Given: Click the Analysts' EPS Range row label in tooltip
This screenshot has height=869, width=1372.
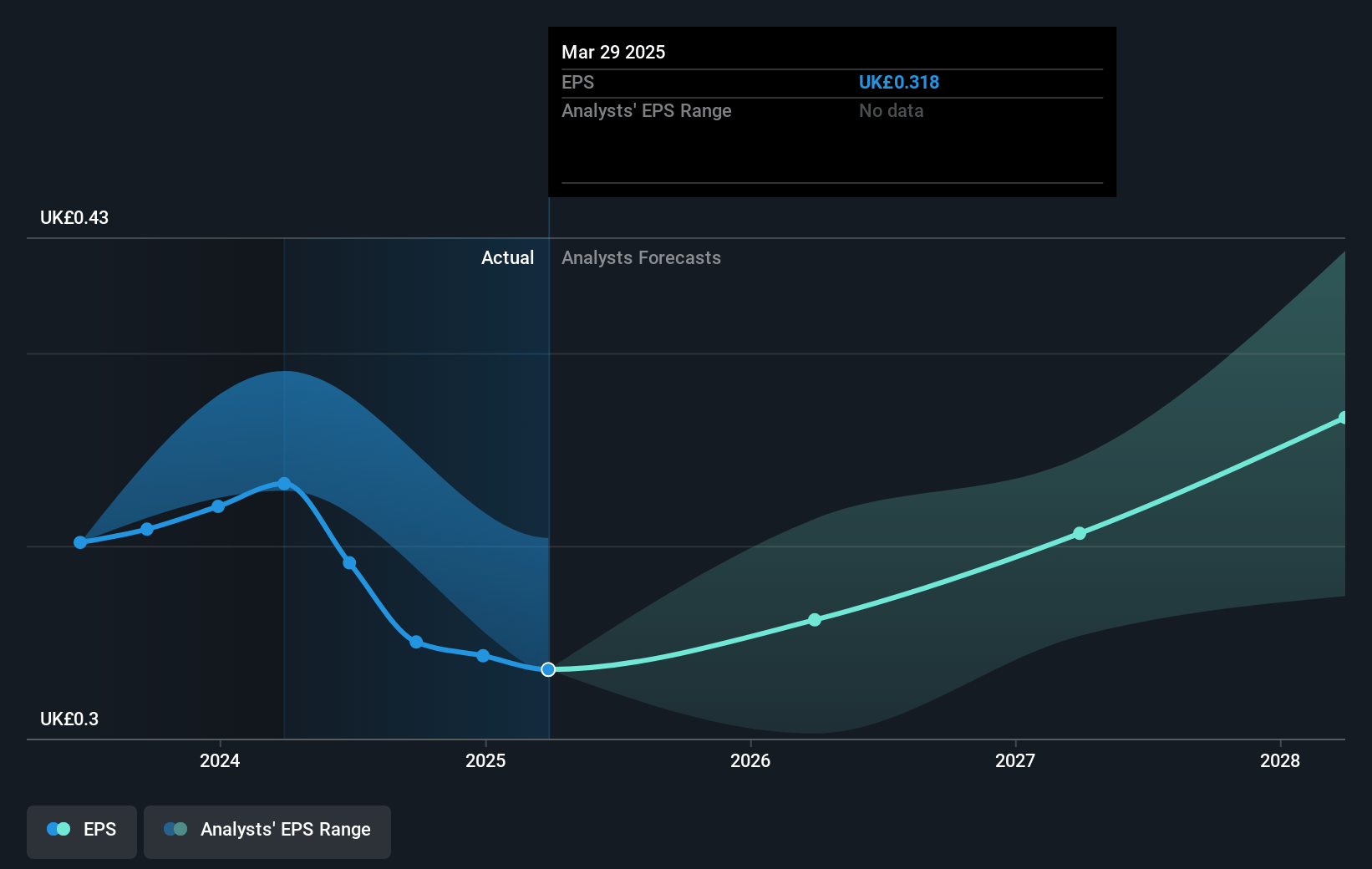Looking at the screenshot, I should [647, 110].
